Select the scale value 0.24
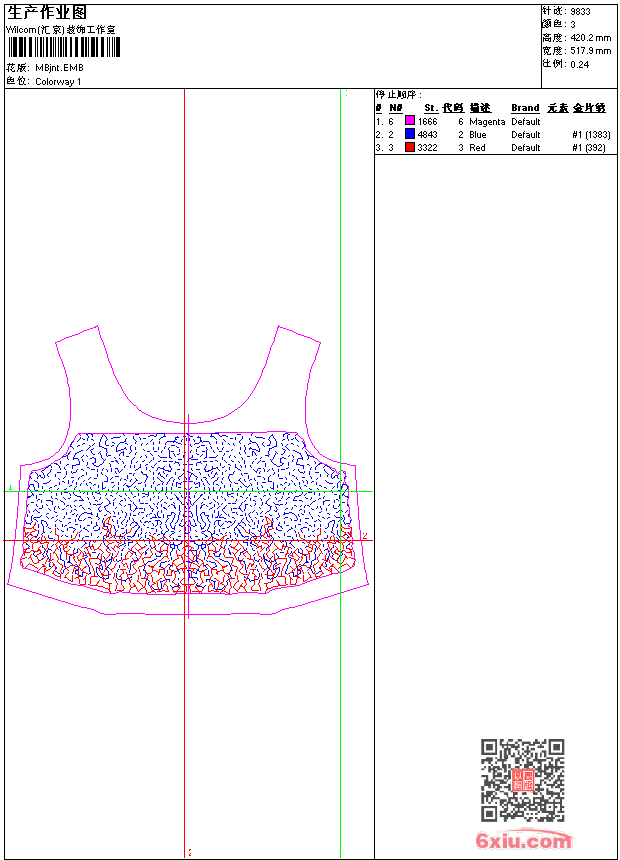This screenshot has width=620, height=860. tap(579, 65)
